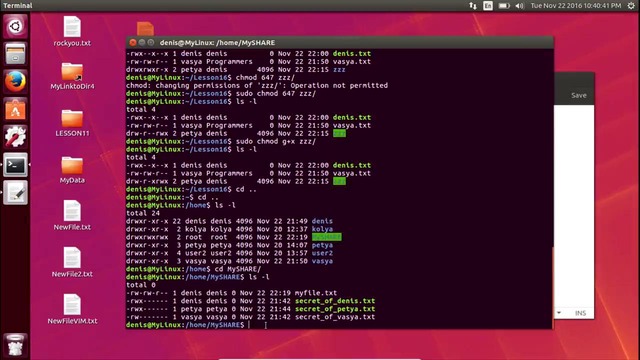Screen dimensions: 640x360
Task: Open the keyboard layout indicator
Action: 488,6
